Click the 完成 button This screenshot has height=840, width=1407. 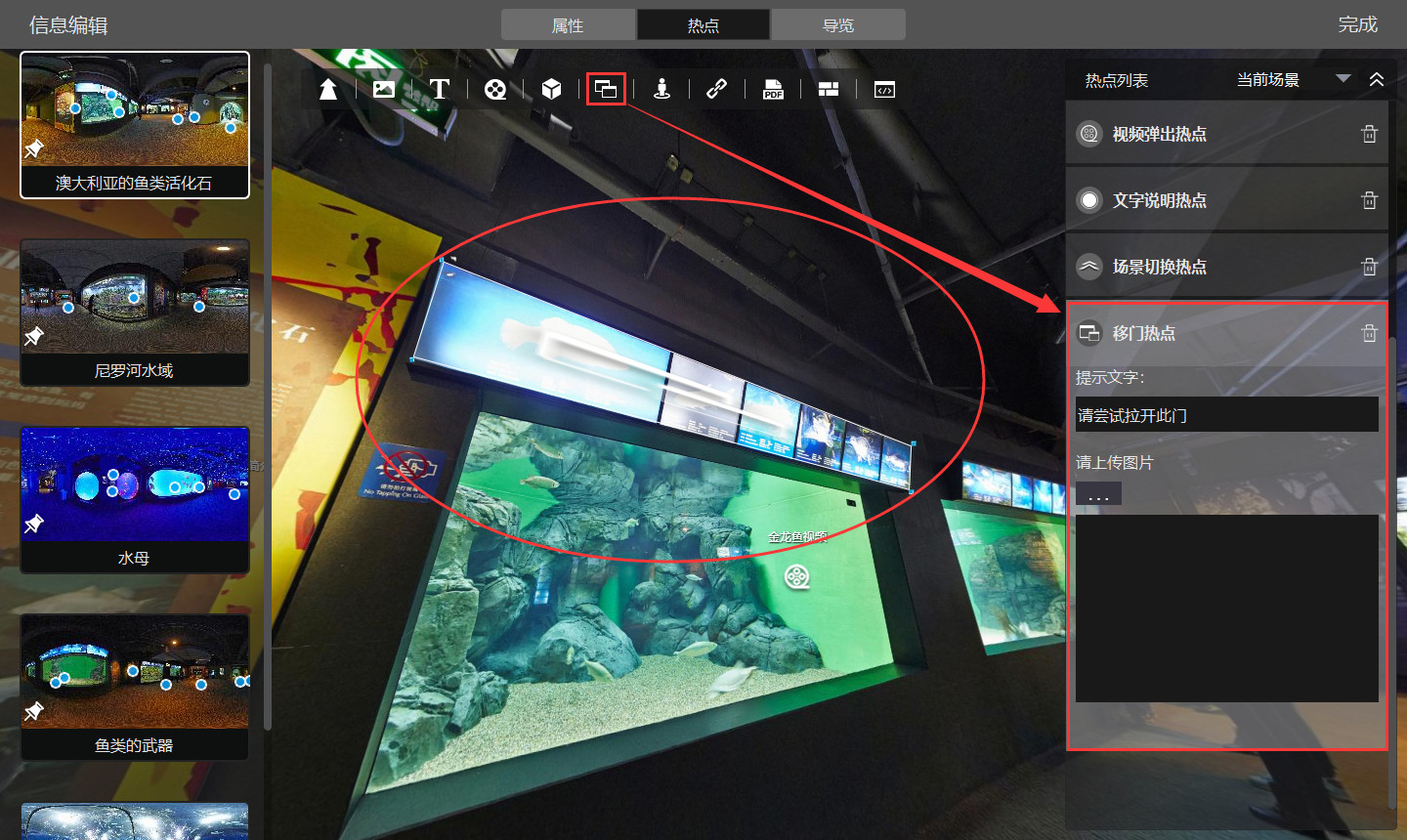coord(1357,24)
